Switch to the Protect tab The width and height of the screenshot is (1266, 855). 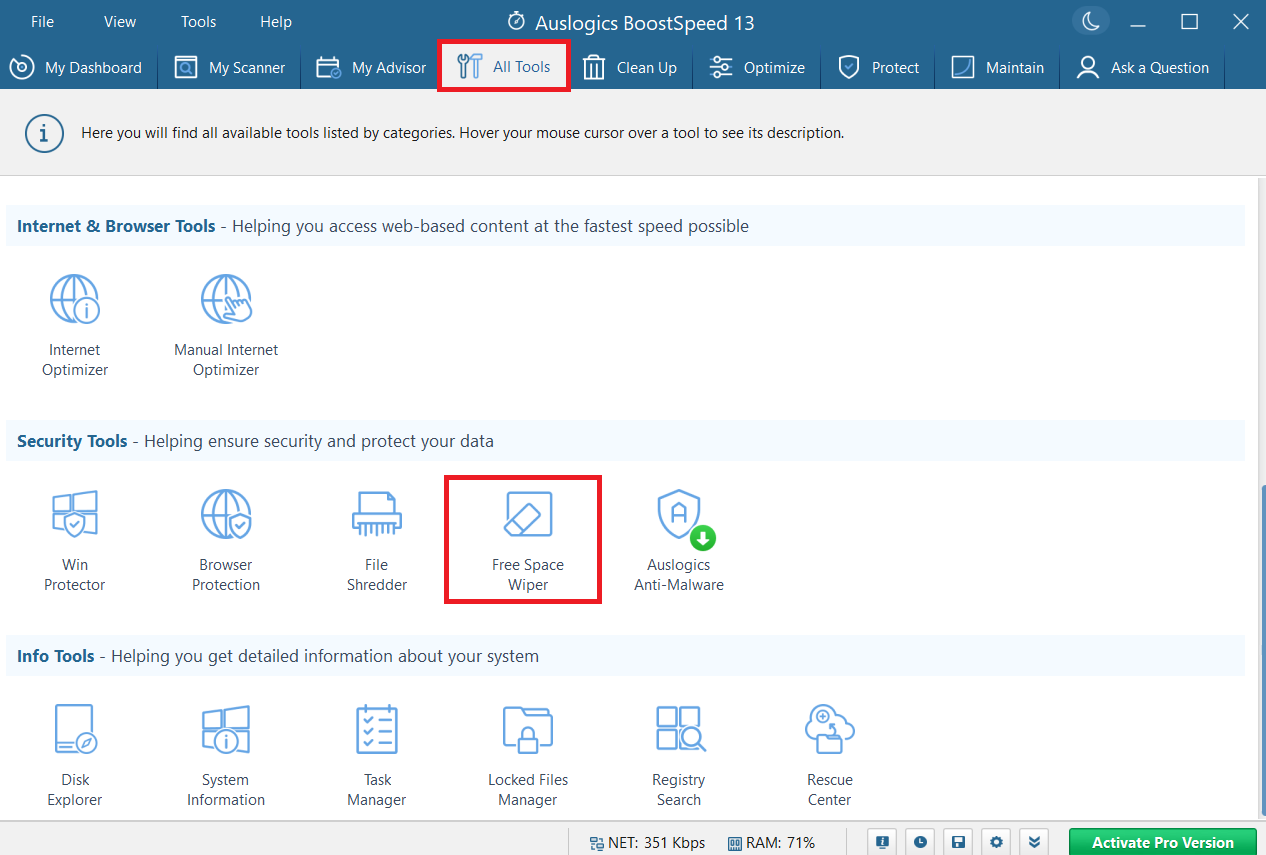point(878,67)
